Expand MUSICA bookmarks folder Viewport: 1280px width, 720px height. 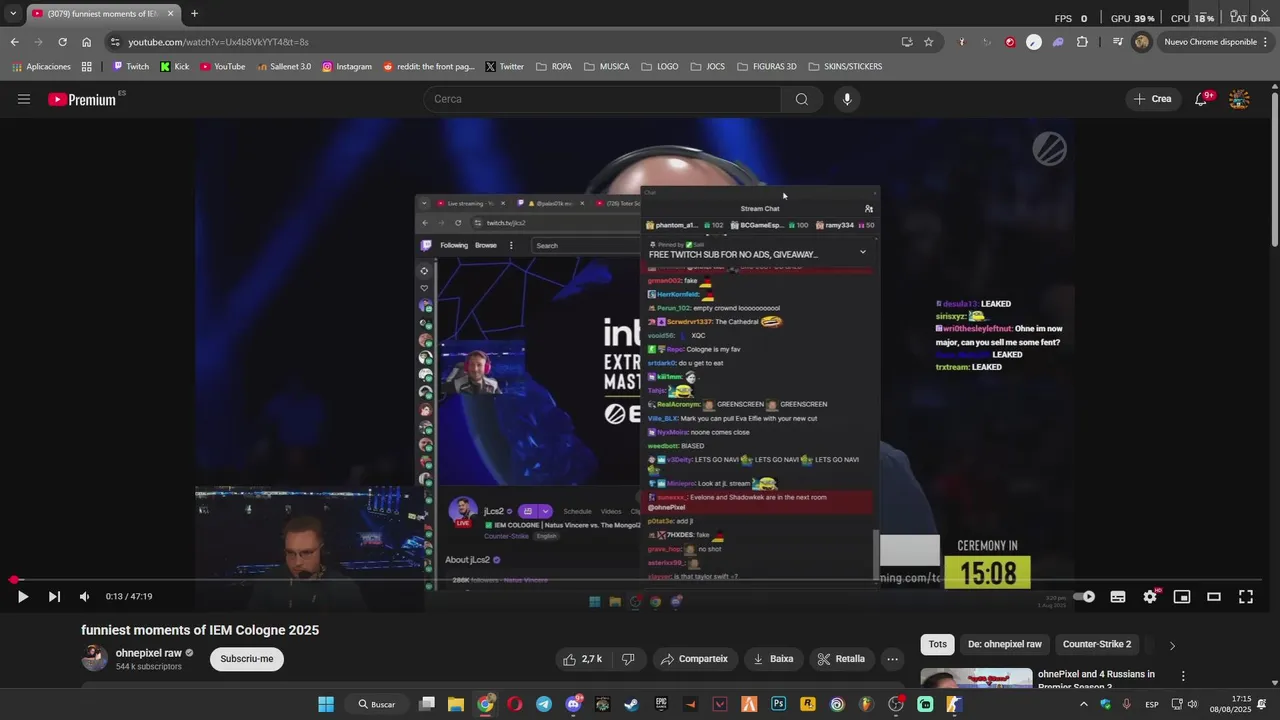tap(606, 67)
